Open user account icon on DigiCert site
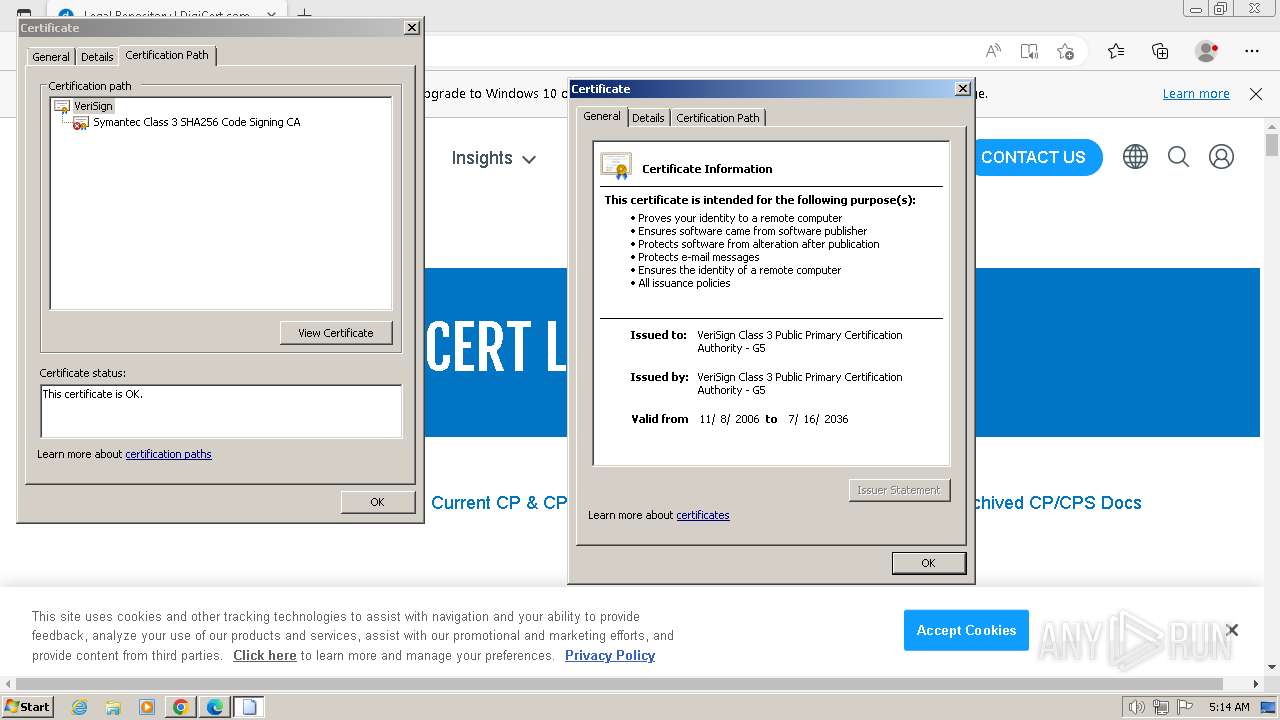 (x=1221, y=157)
